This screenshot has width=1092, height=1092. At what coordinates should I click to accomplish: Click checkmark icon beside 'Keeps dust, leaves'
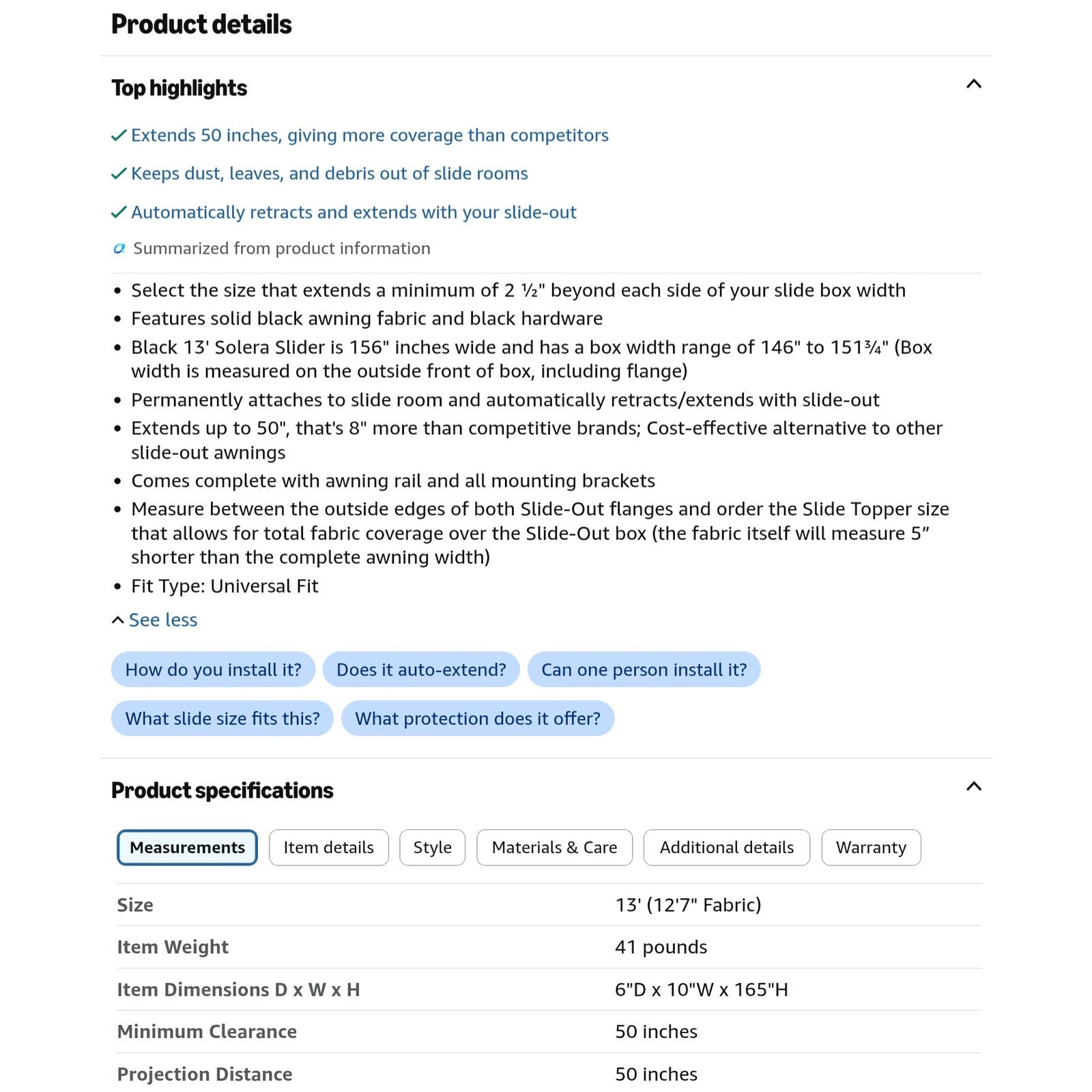coord(119,173)
